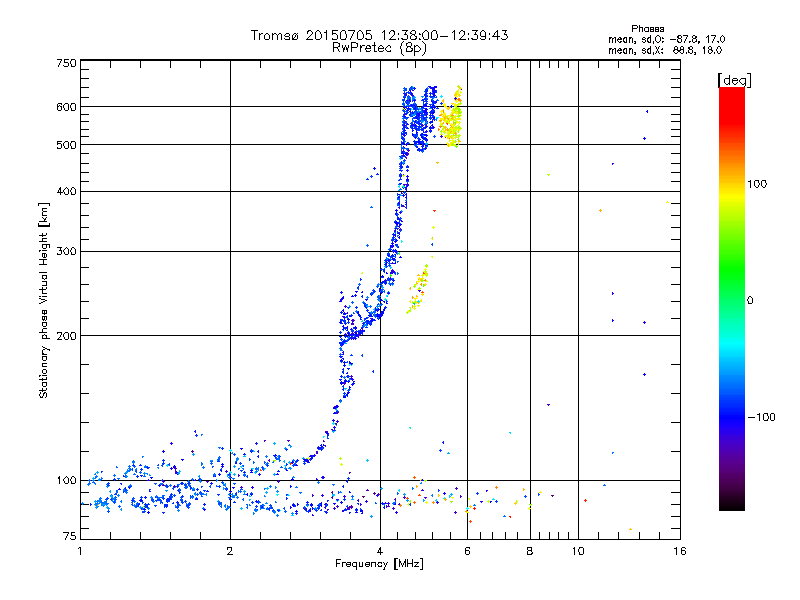Click the plot title 'Tromsø 20150705 12:38:00-12:39:43'
800x600 pixels.
click(379, 35)
